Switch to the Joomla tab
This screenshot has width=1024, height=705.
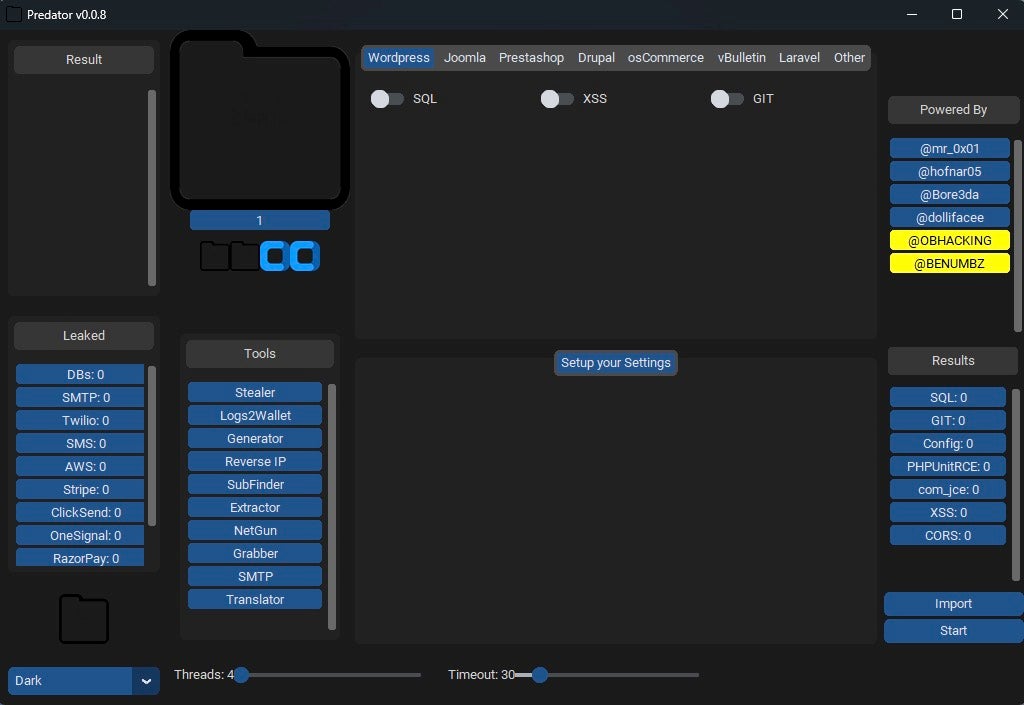[x=465, y=58]
